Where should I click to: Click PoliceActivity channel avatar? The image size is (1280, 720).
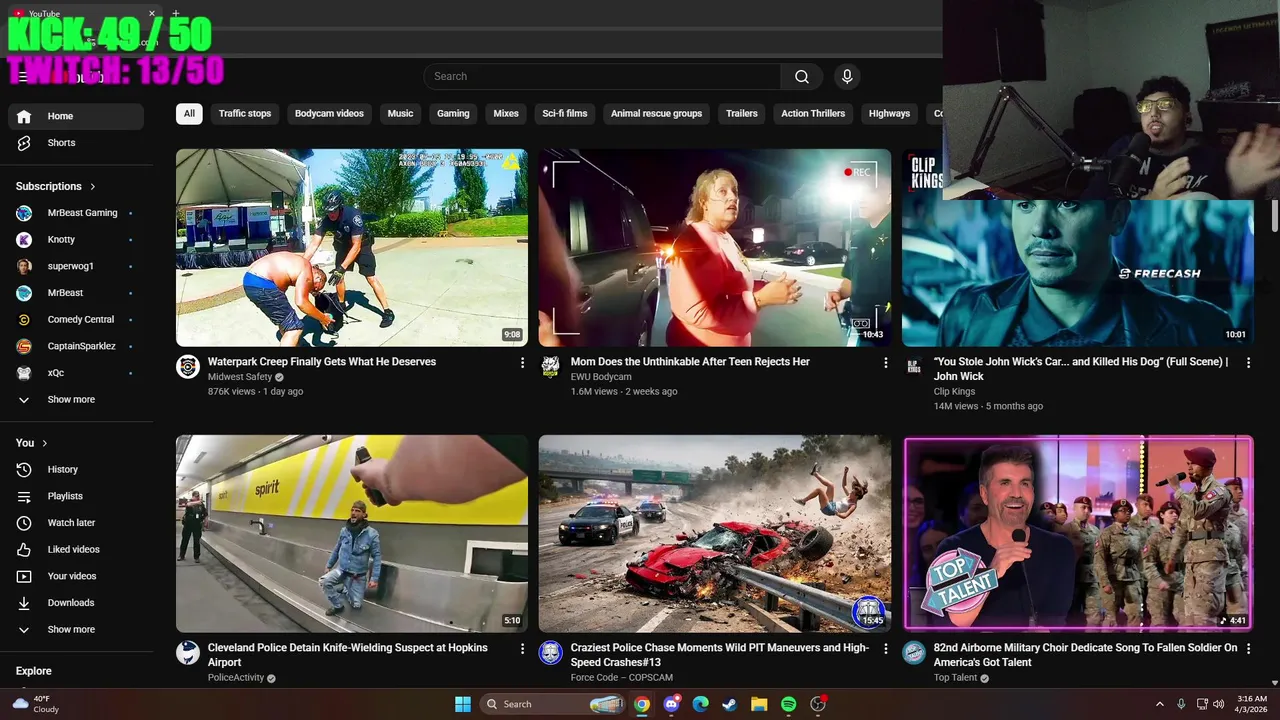[188, 653]
